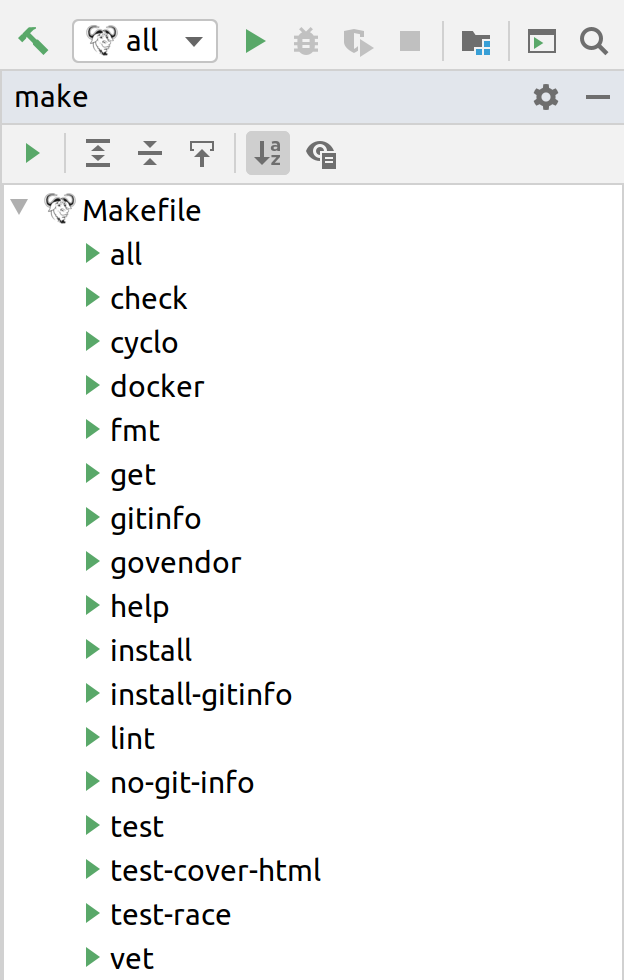Toggle alphabetical sorting of targets

[267, 153]
